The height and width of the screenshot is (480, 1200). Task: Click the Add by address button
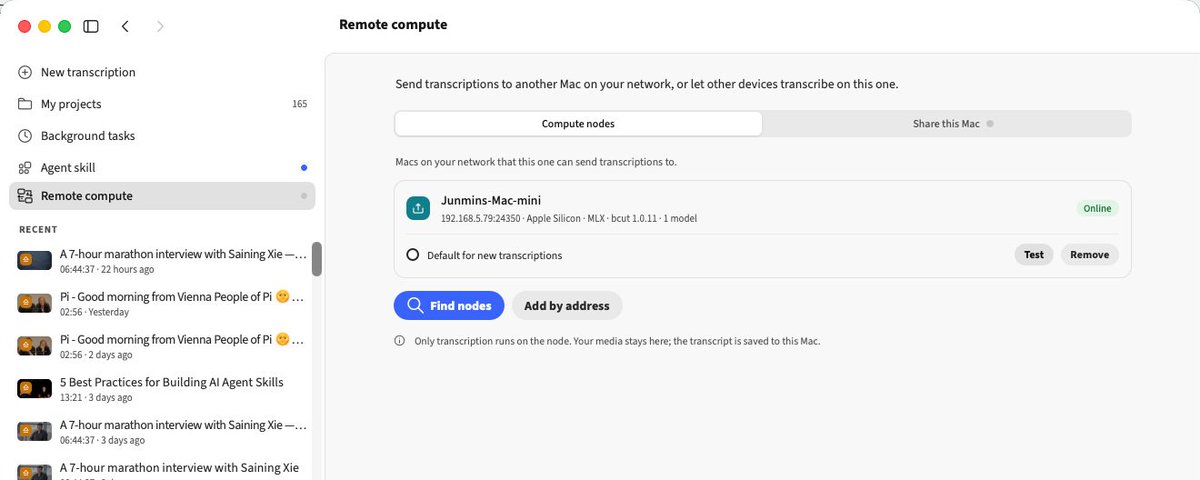tap(567, 306)
